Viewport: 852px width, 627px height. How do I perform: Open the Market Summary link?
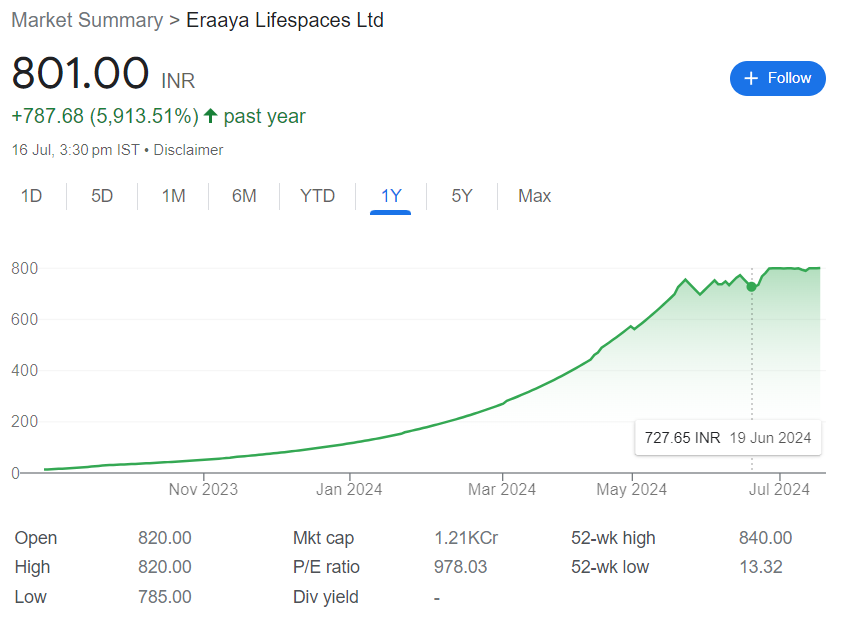pyautogui.click(x=87, y=20)
